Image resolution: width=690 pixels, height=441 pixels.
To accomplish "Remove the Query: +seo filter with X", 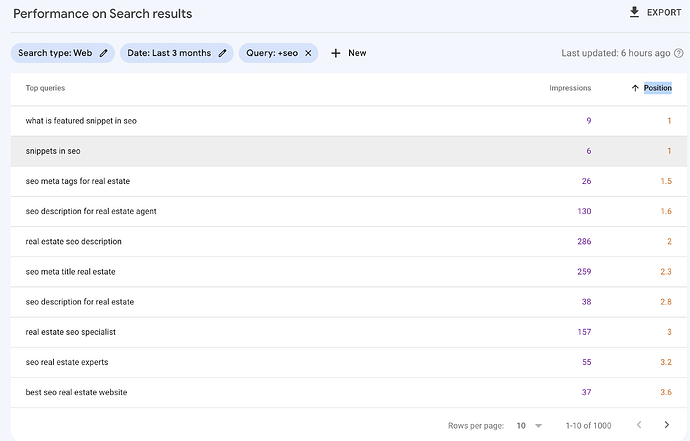I will [308, 53].
